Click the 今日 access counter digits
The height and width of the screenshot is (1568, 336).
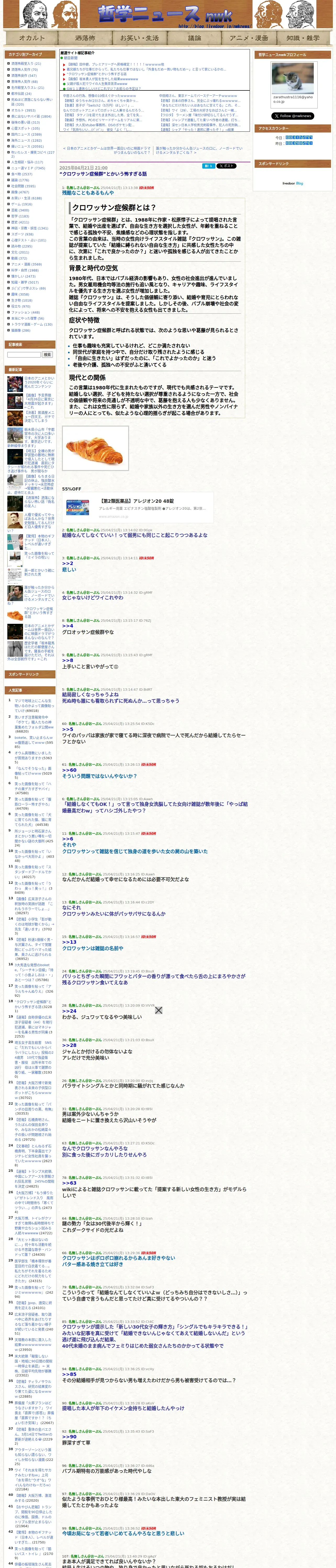(x=299, y=137)
